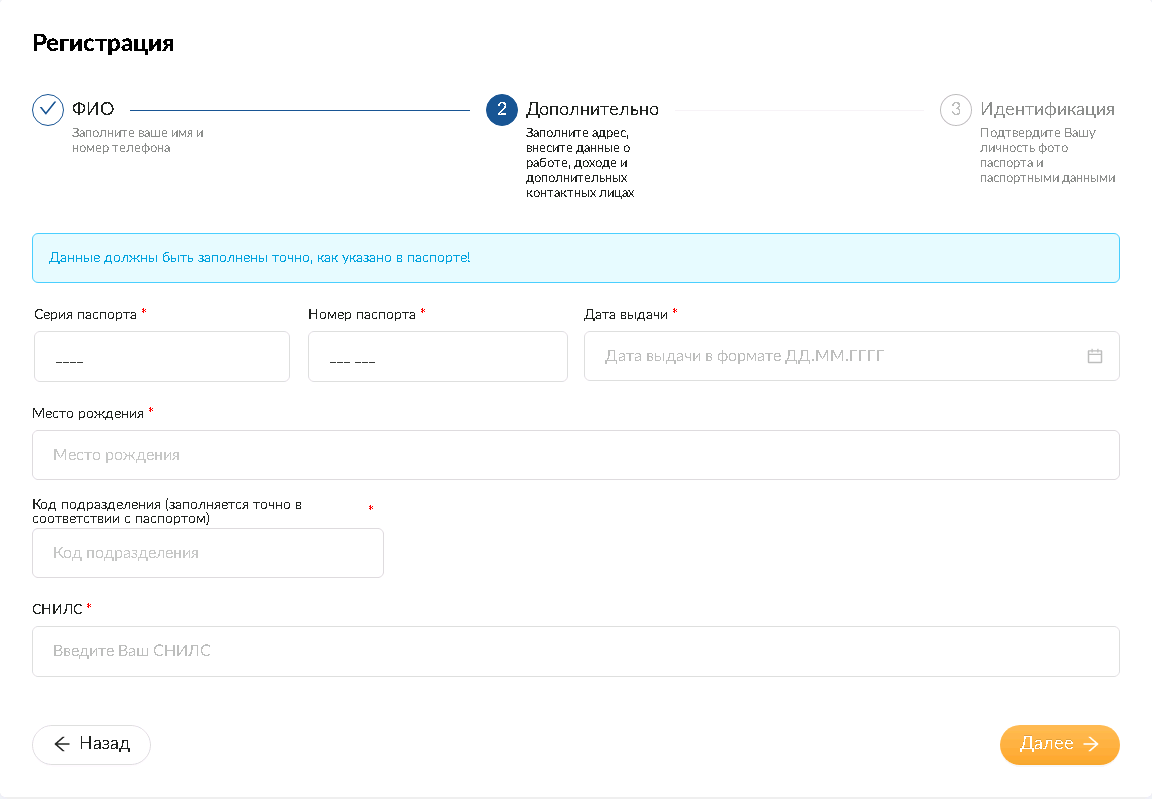This screenshot has width=1152, height=799.
Task: Focus the Код подразделения input field
Action: point(208,553)
